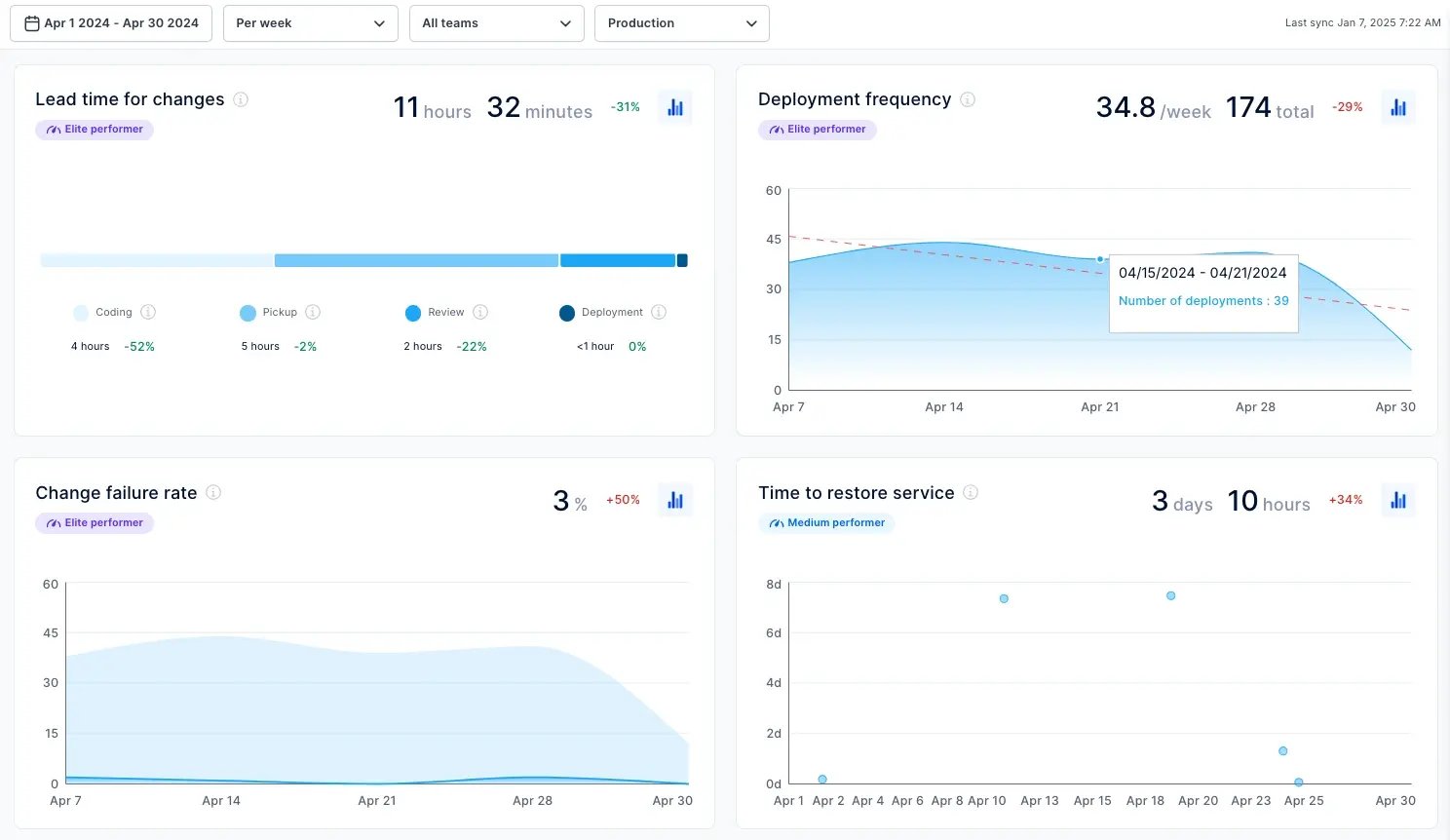The height and width of the screenshot is (840, 1450).
Task: Click the info icon beside the Deployment legend entry
Action: [660, 312]
